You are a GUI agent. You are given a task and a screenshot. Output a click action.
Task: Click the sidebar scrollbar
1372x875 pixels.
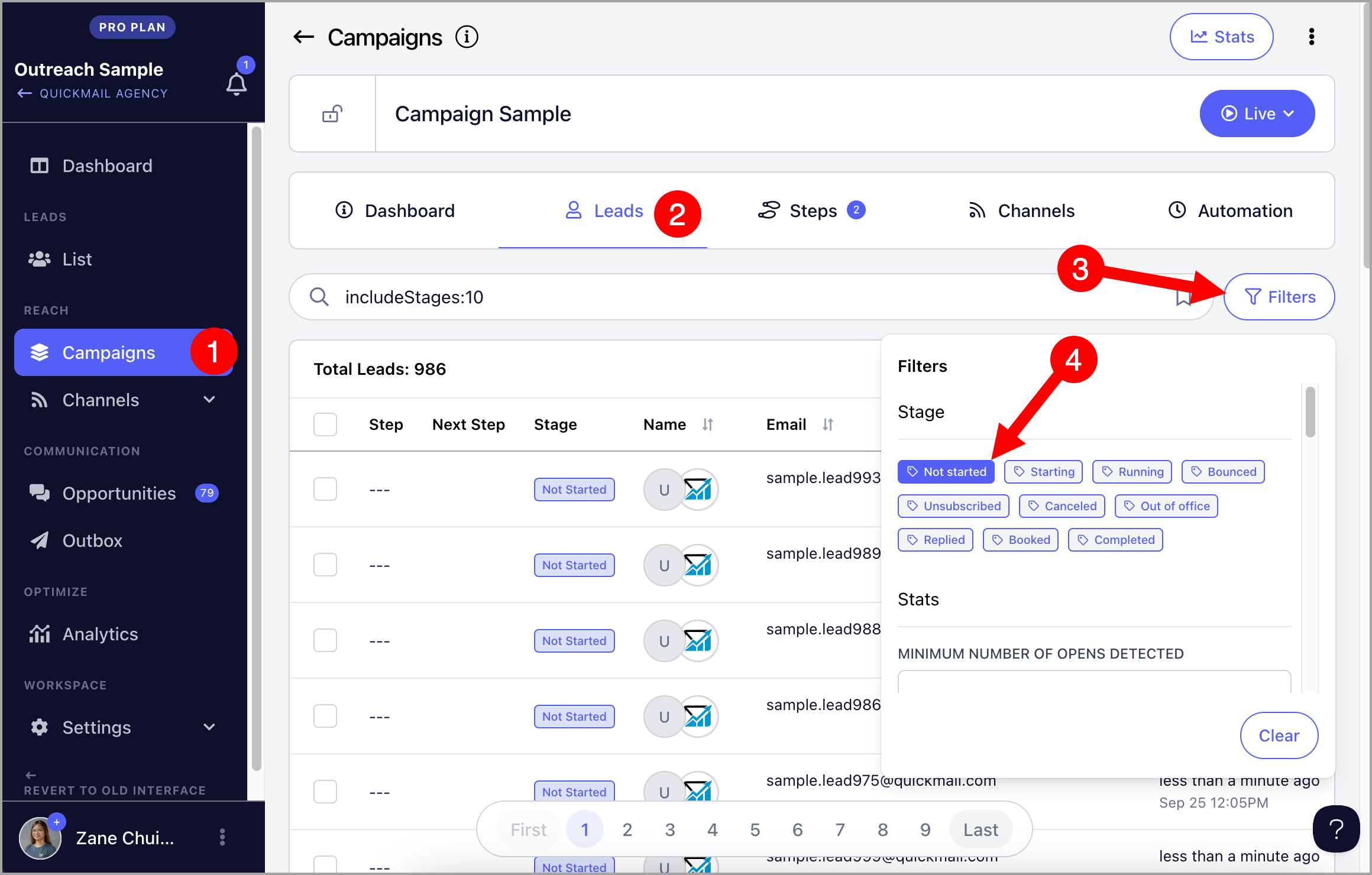pyautogui.click(x=256, y=449)
